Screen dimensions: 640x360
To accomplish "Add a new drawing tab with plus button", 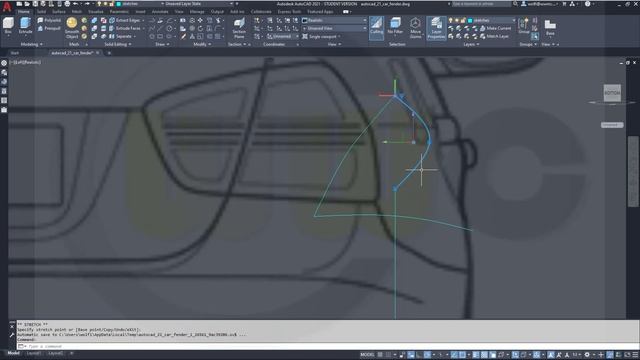I will [109, 53].
